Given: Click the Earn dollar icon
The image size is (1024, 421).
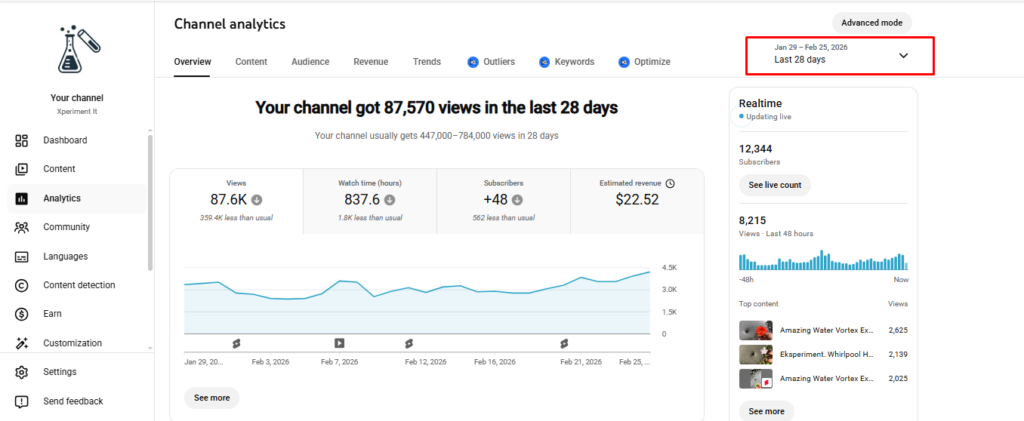Looking at the screenshot, I should tap(21, 314).
